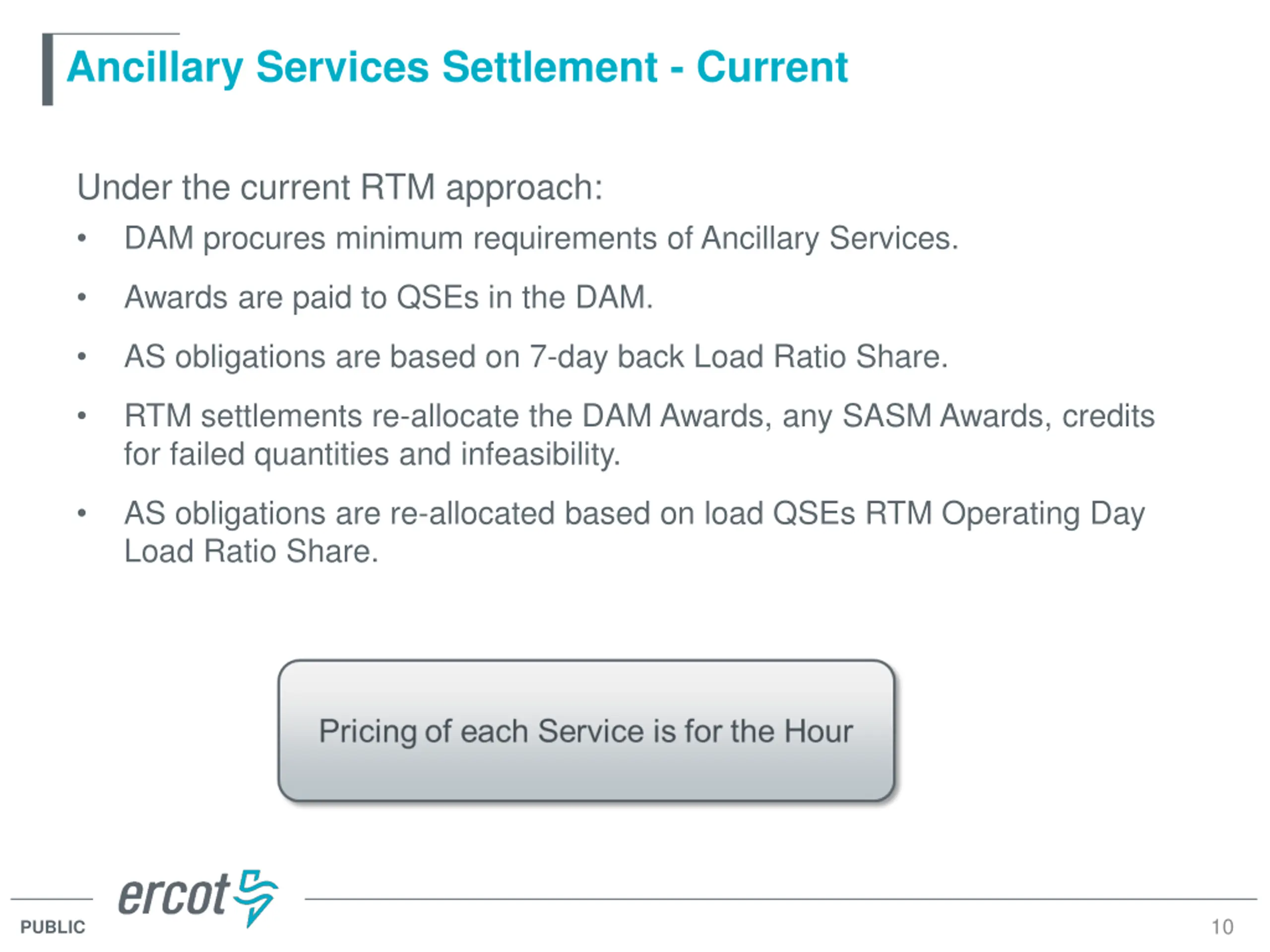Screen dimensions: 1270x952
Task: Select the PUBLIC label in footer
Action: click(x=53, y=927)
